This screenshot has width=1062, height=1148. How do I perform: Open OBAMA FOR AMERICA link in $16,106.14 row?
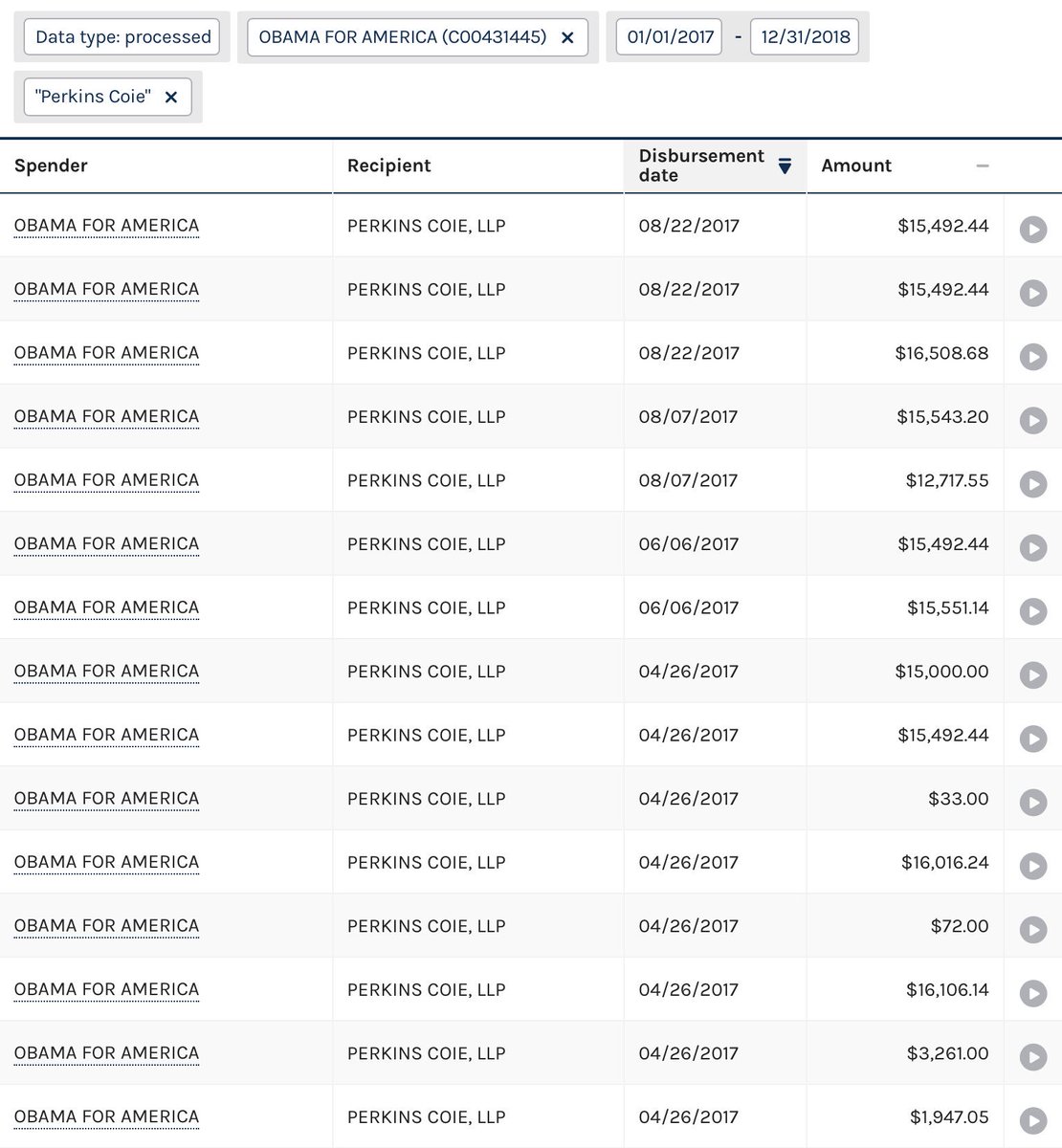coord(107,989)
